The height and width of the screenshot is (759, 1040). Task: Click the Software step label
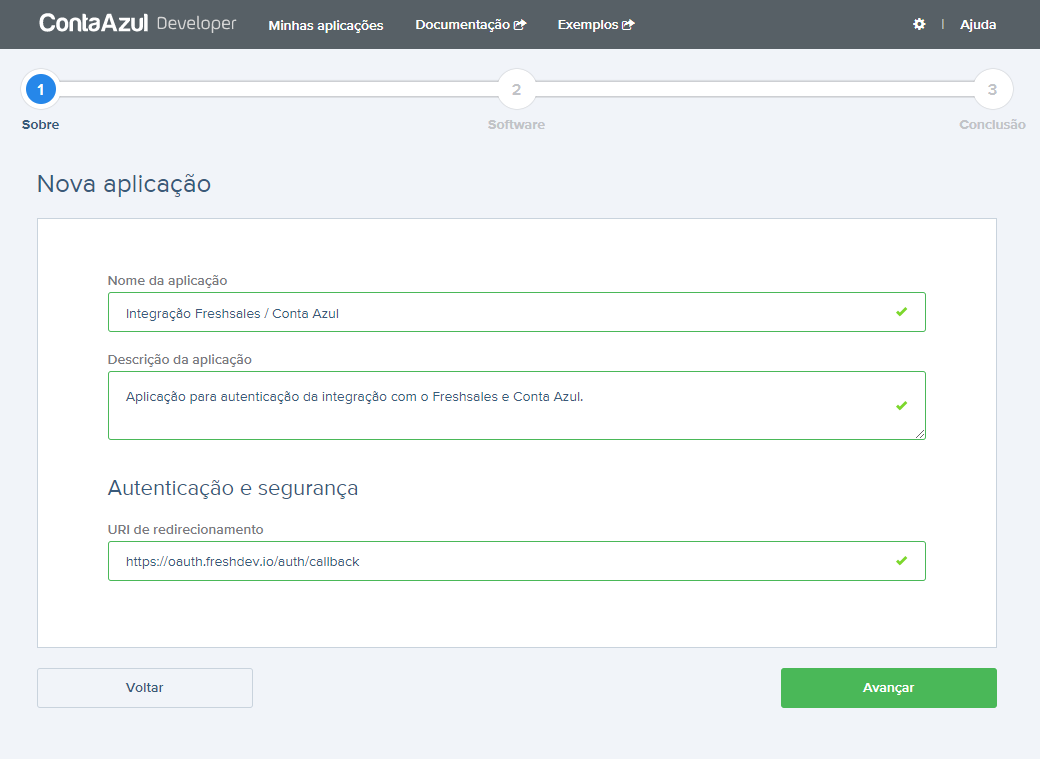pyautogui.click(x=517, y=125)
